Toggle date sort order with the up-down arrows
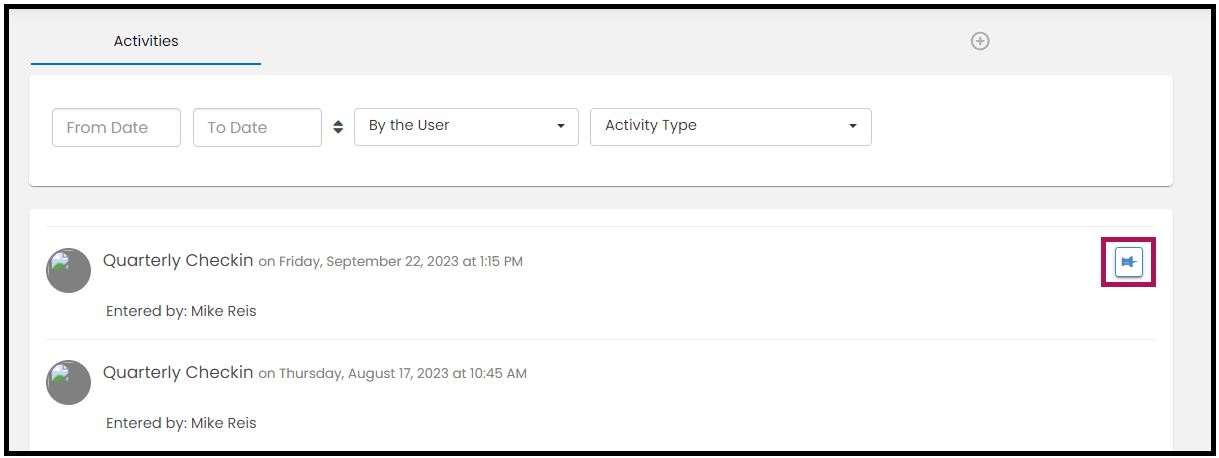The width and height of the screenshot is (1219, 458). pos(338,127)
